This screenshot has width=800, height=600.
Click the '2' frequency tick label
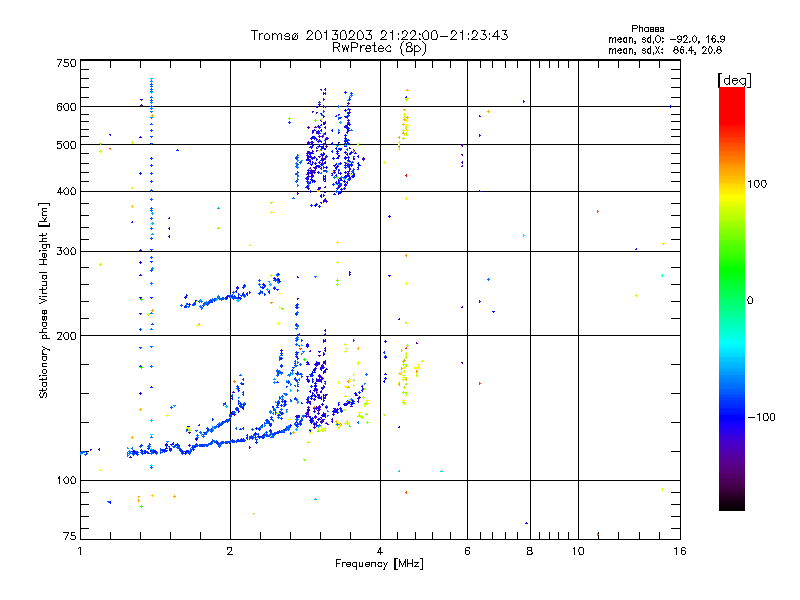pos(230,551)
